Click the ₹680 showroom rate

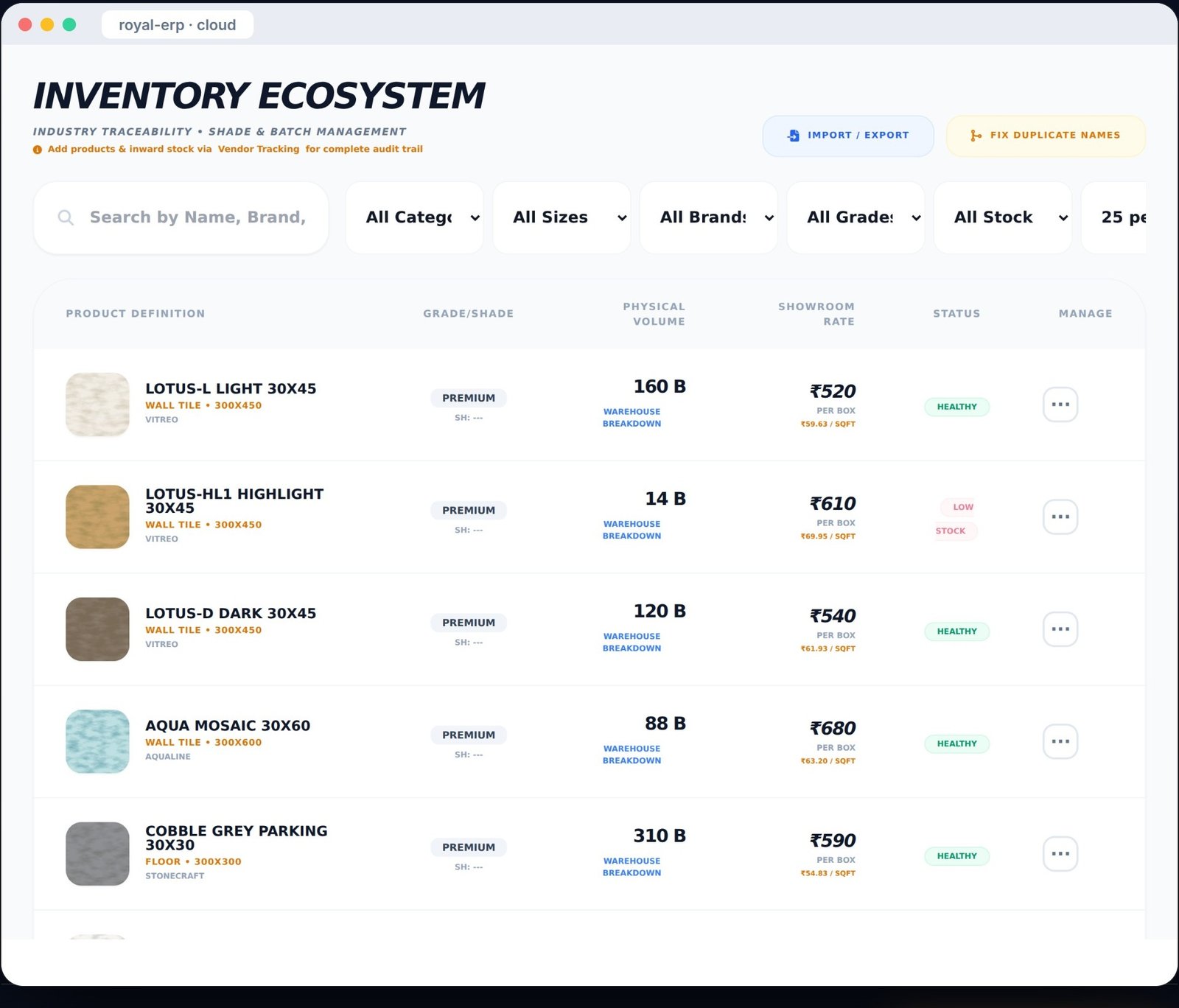[833, 728]
